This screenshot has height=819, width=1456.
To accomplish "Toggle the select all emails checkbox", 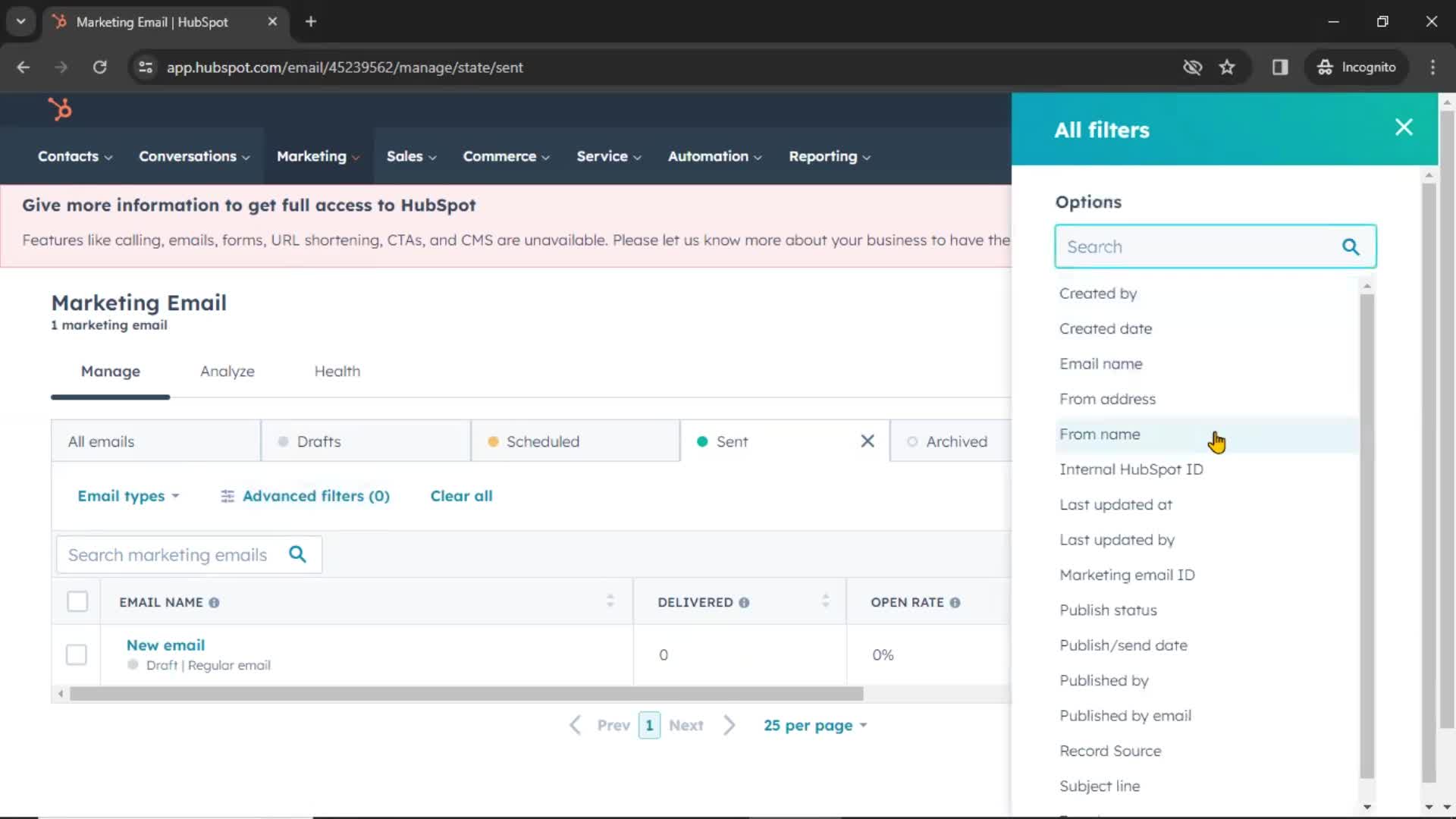I will pos(77,601).
